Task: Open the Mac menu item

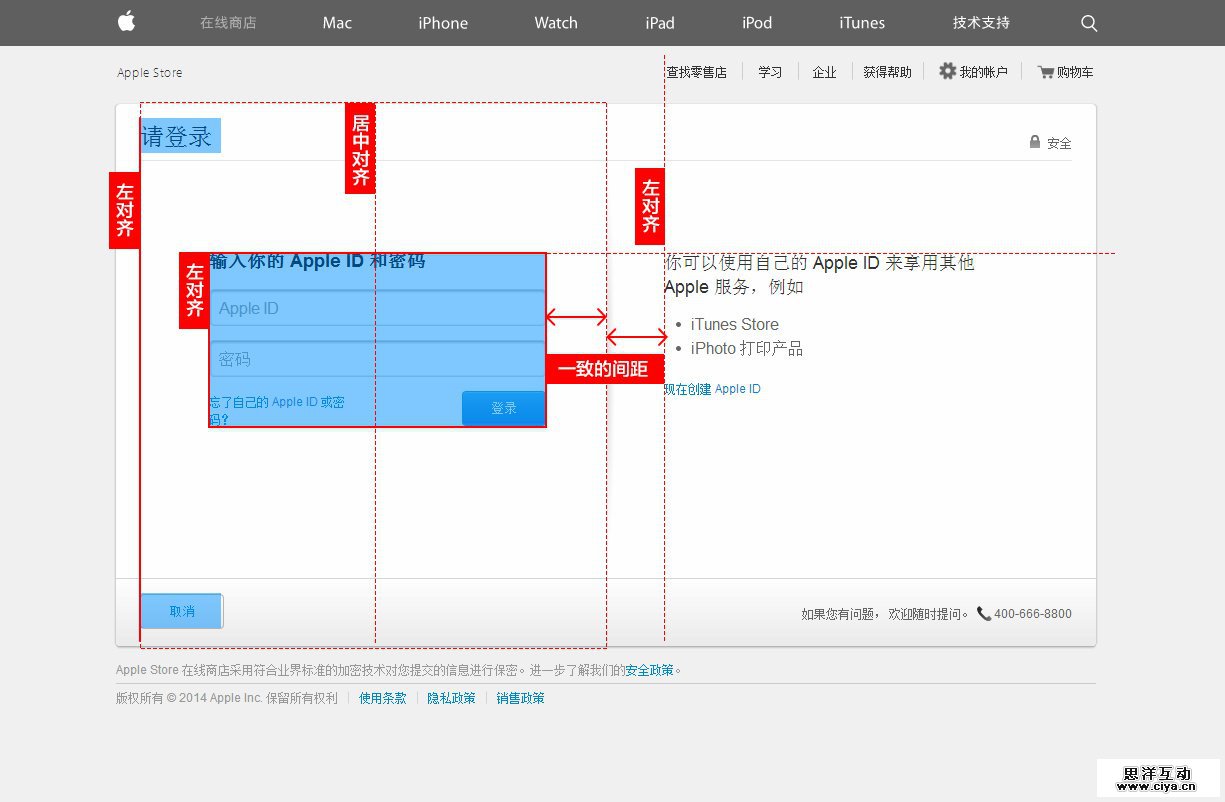Action: (x=337, y=23)
